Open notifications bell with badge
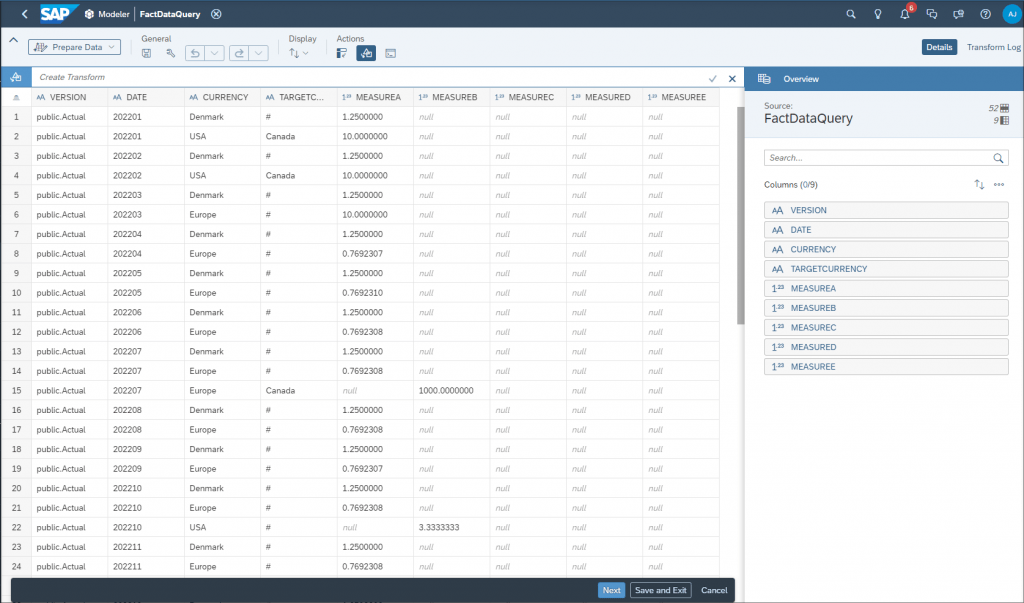 906,12
